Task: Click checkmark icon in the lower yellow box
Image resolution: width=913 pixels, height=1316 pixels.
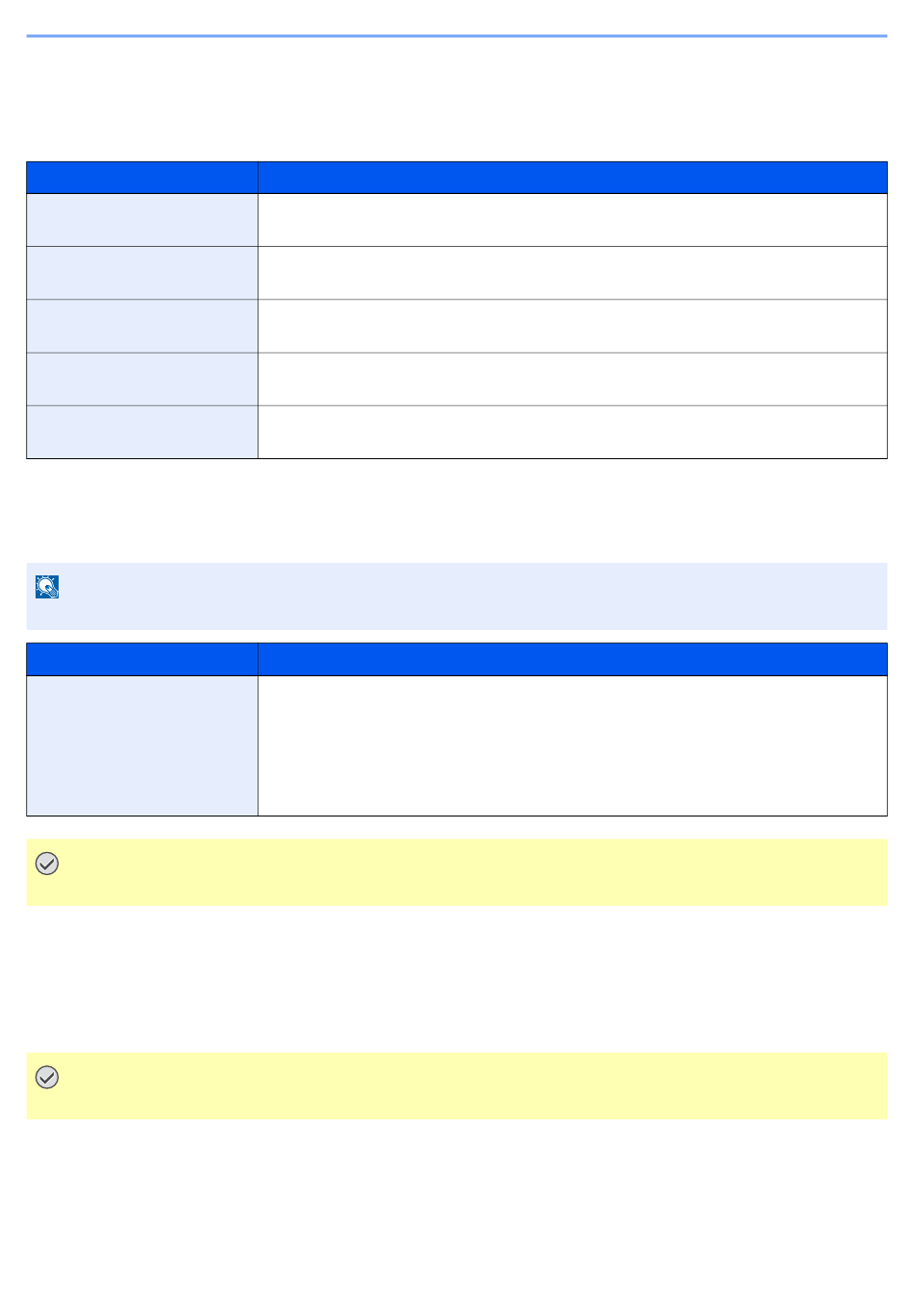Action: pos(47,1078)
